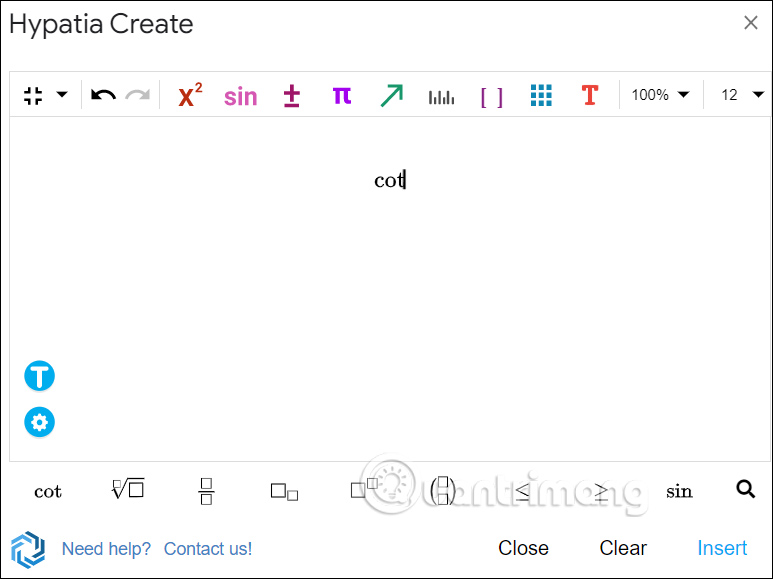Open the red T text category
The width and height of the screenshot is (773, 579).
[x=590, y=95]
